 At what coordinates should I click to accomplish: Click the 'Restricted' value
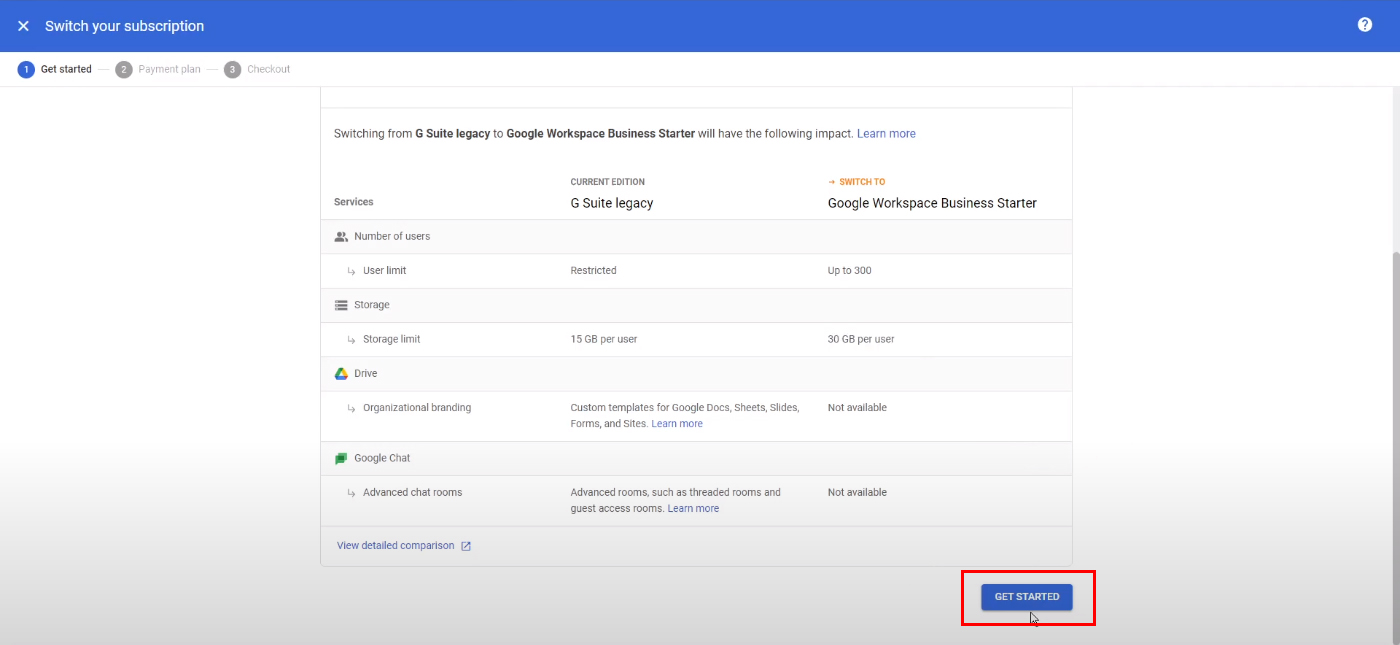click(x=593, y=271)
